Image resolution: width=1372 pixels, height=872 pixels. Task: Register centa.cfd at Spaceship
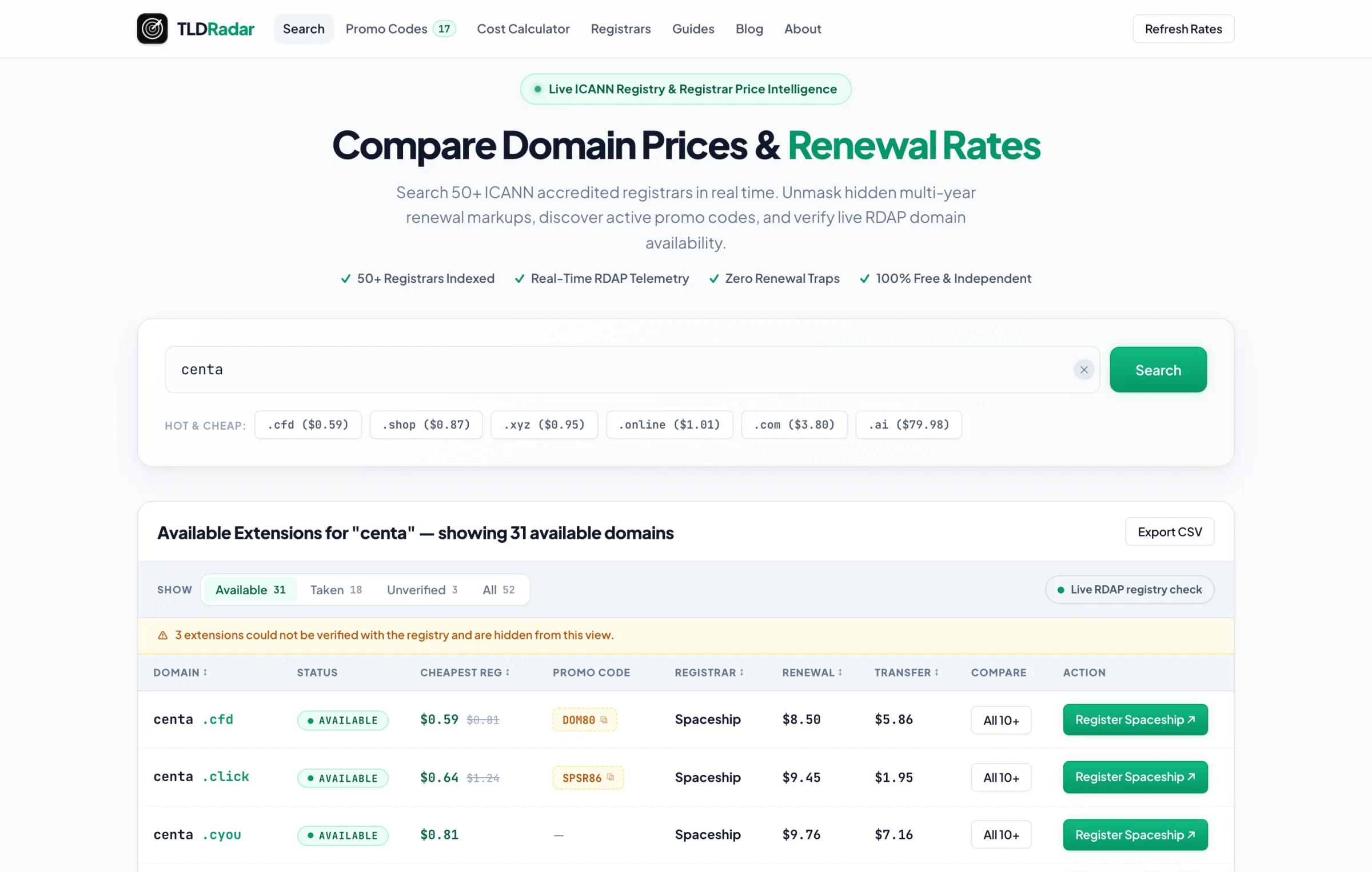pyautogui.click(x=1135, y=719)
